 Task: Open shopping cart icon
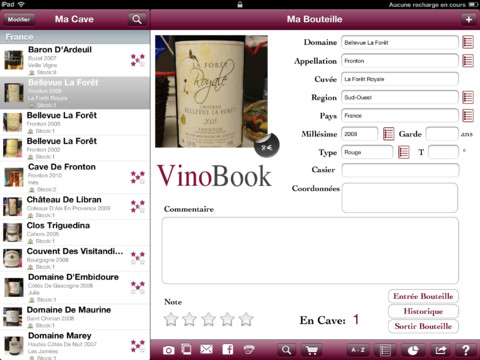(x=312, y=350)
